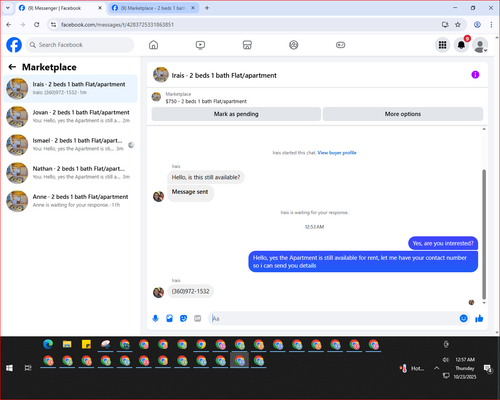500x400 pixels.
Task: Open the emoji picker in message box
Action: pyautogui.click(x=463, y=318)
